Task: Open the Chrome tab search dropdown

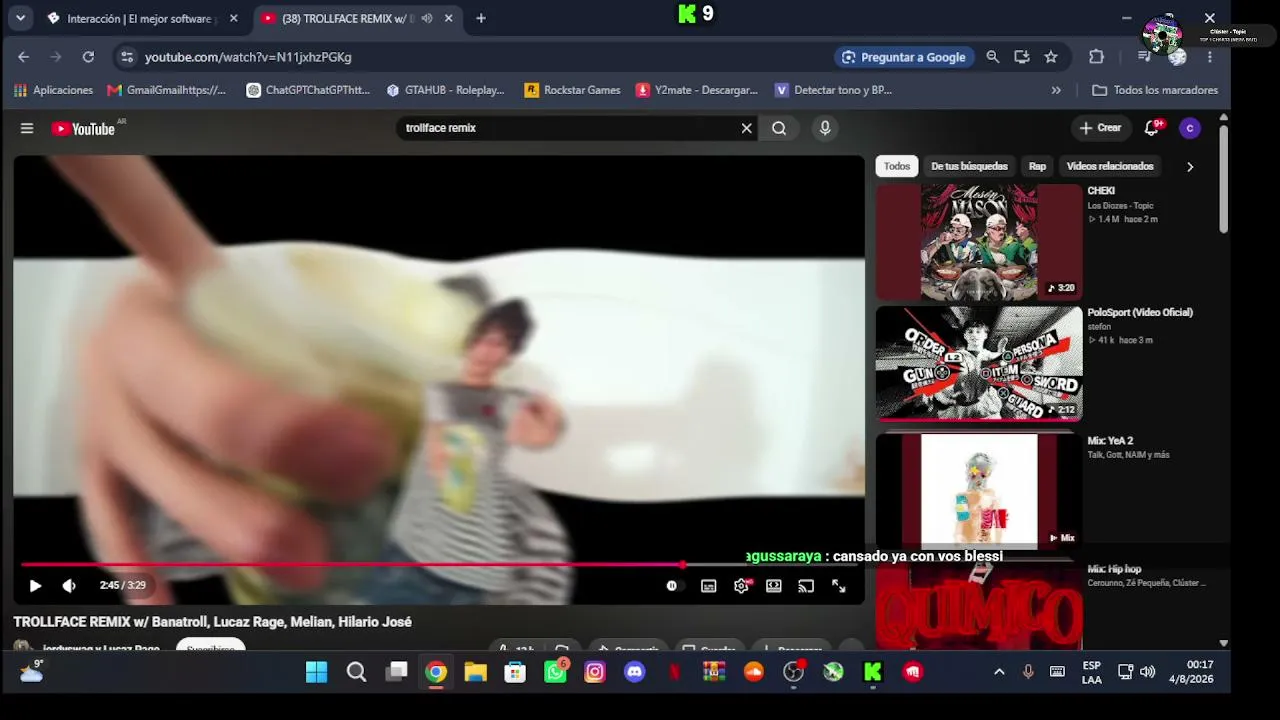Action: coord(20,18)
